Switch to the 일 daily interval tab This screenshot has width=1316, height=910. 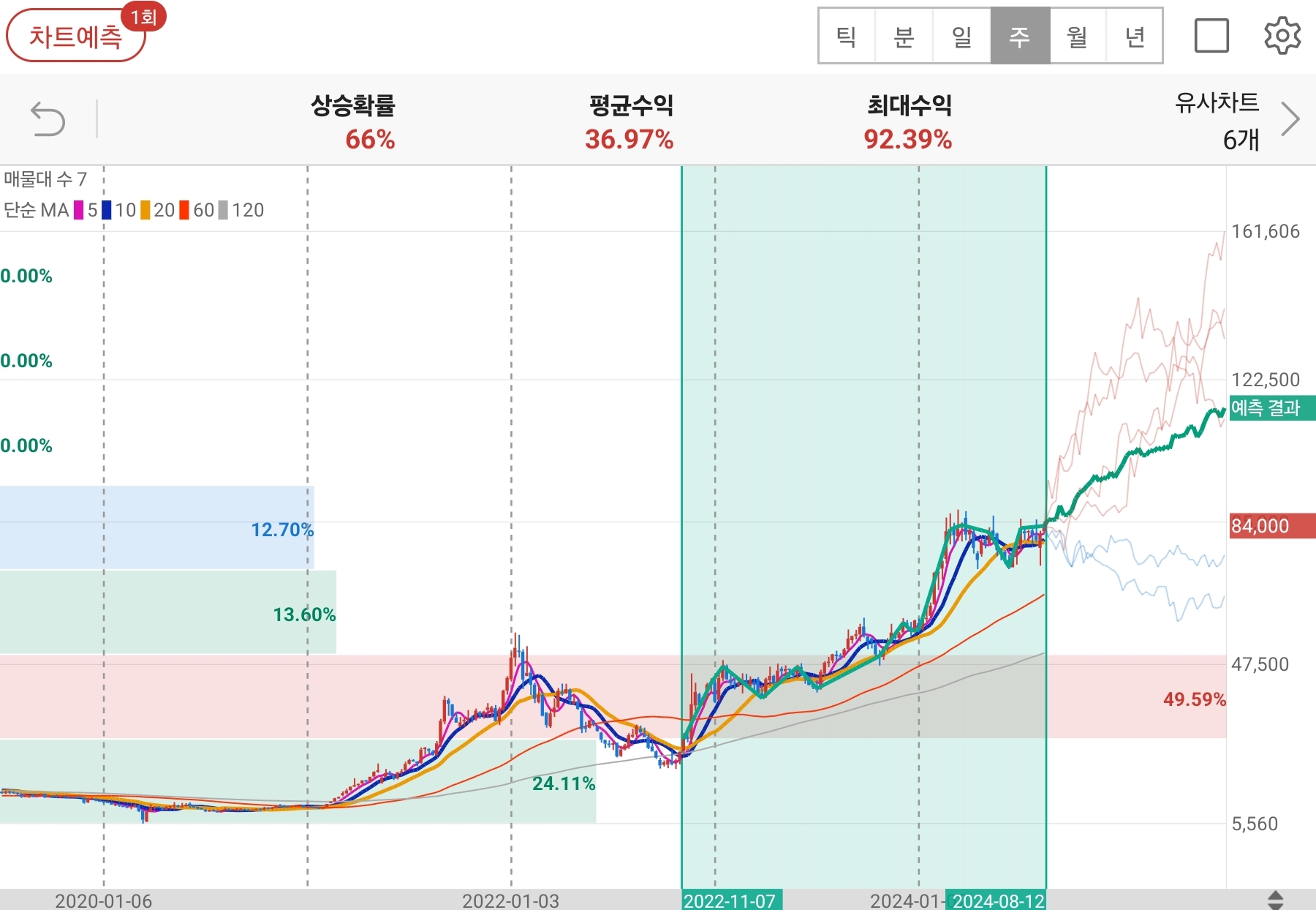[x=962, y=36]
